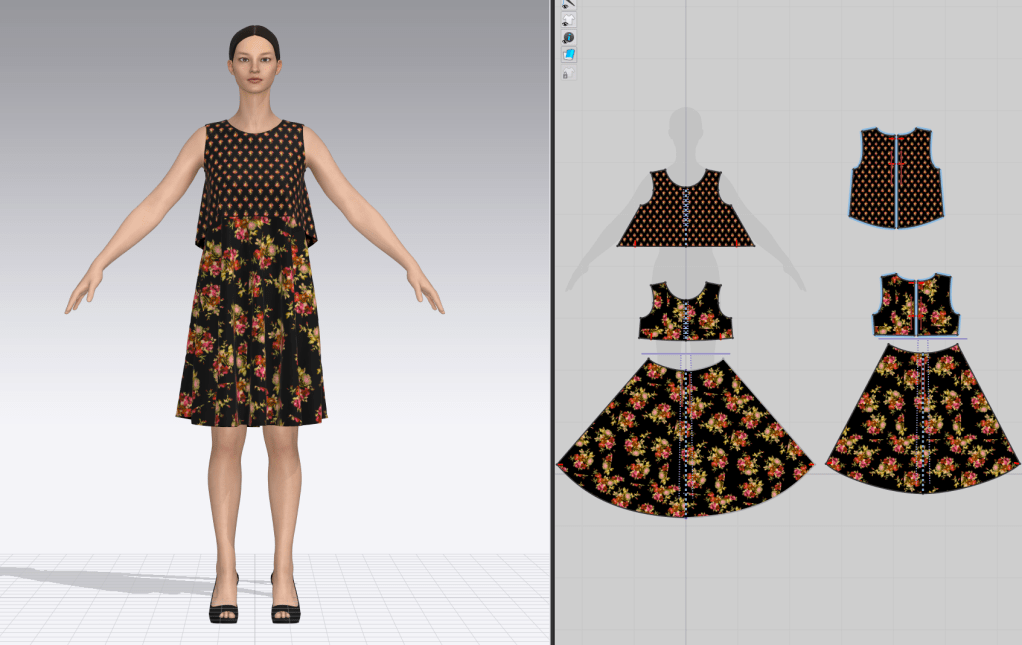Click the shirt-with-padlock lock pattern icon

[566, 74]
